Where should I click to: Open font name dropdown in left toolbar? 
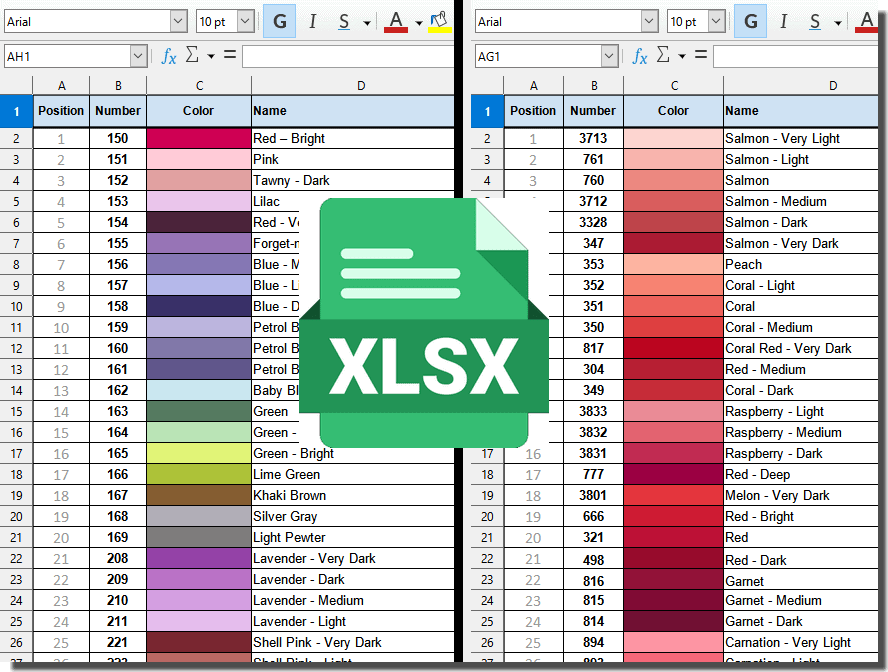click(x=178, y=21)
